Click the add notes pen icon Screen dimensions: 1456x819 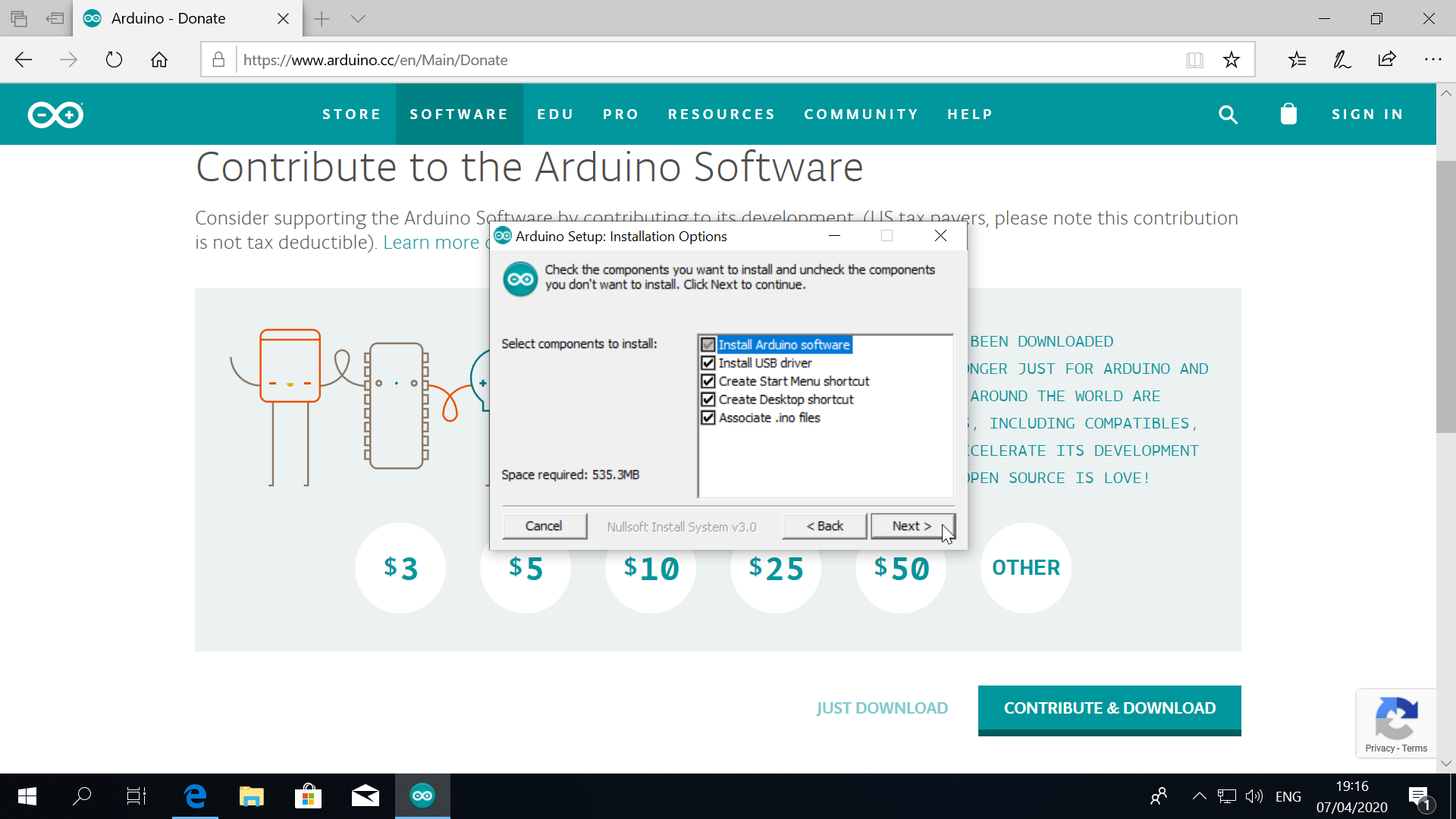tap(1341, 60)
